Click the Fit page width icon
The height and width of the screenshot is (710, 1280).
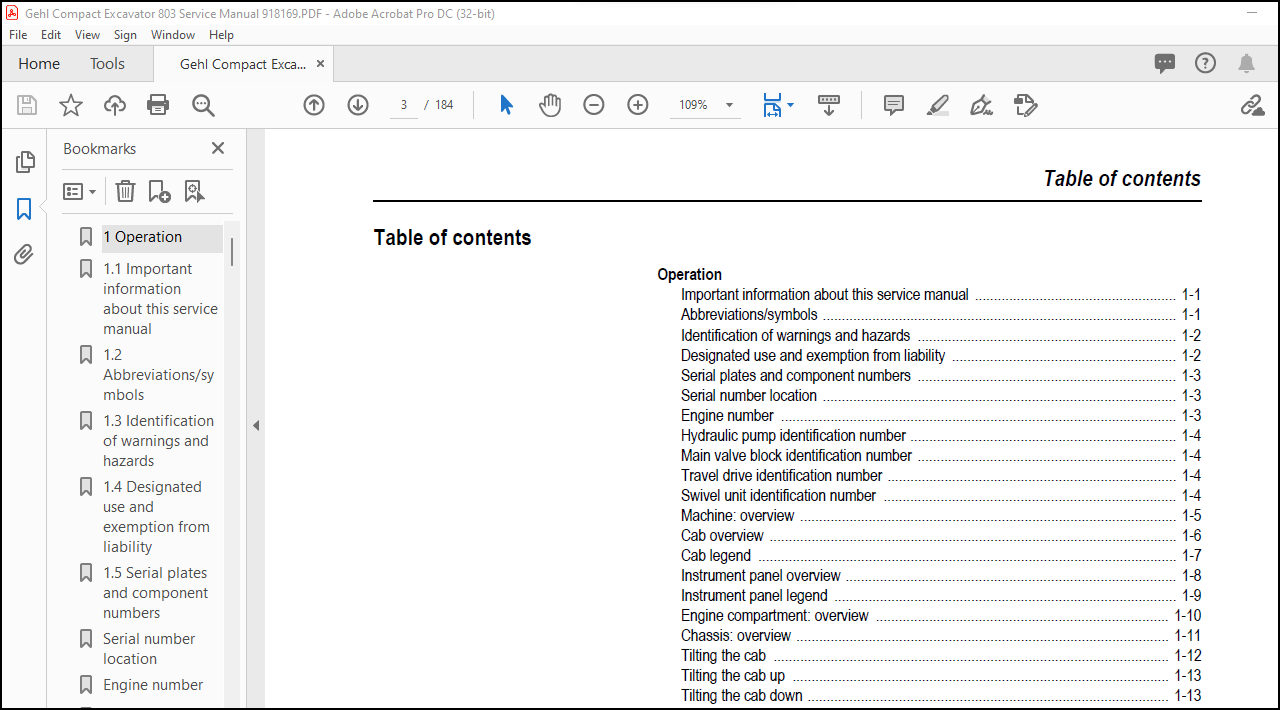pos(772,105)
